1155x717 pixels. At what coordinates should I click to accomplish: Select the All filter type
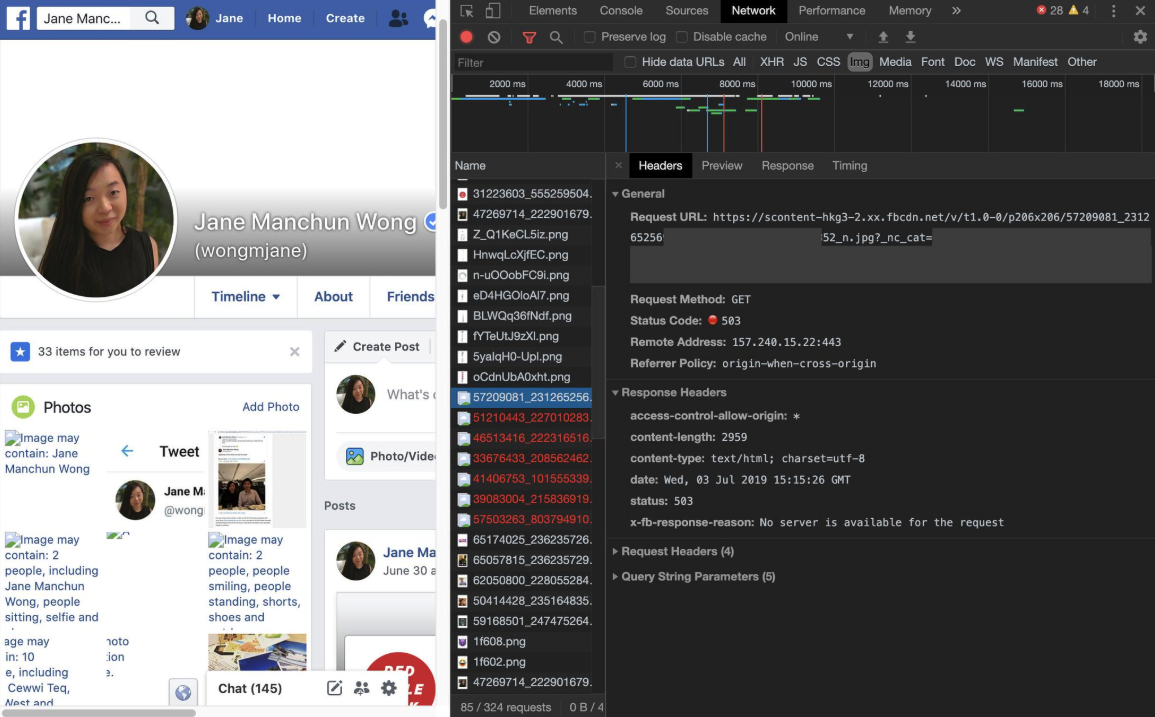(740, 62)
